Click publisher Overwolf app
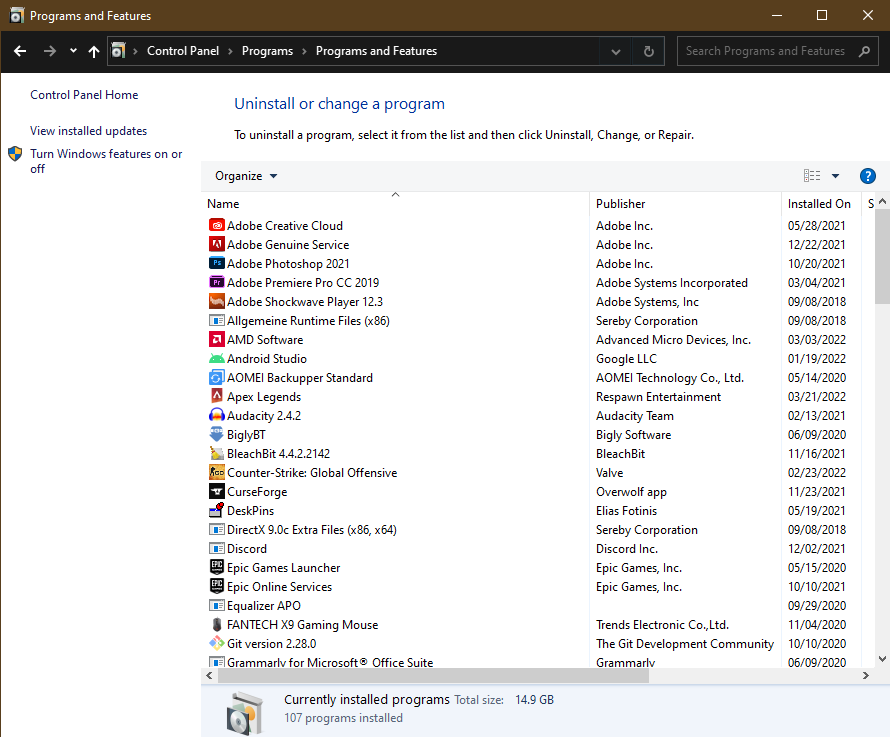The image size is (890, 737). [631, 492]
